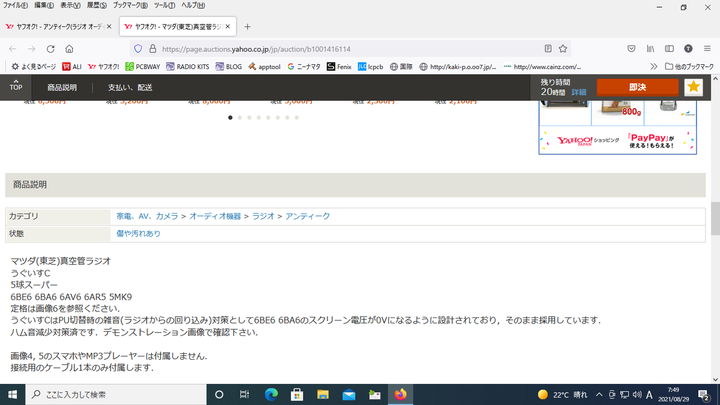Select the first carousel pagination dot
The image size is (720, 405).
[x=230, y=117]
